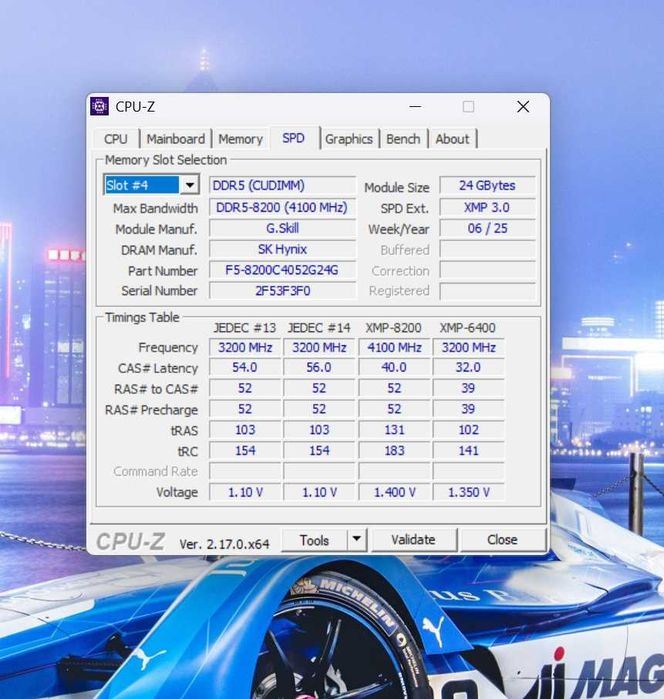Viewport: 664px width, 699px height.
Task: Open the Memory tab
Action: click(240, 139)
